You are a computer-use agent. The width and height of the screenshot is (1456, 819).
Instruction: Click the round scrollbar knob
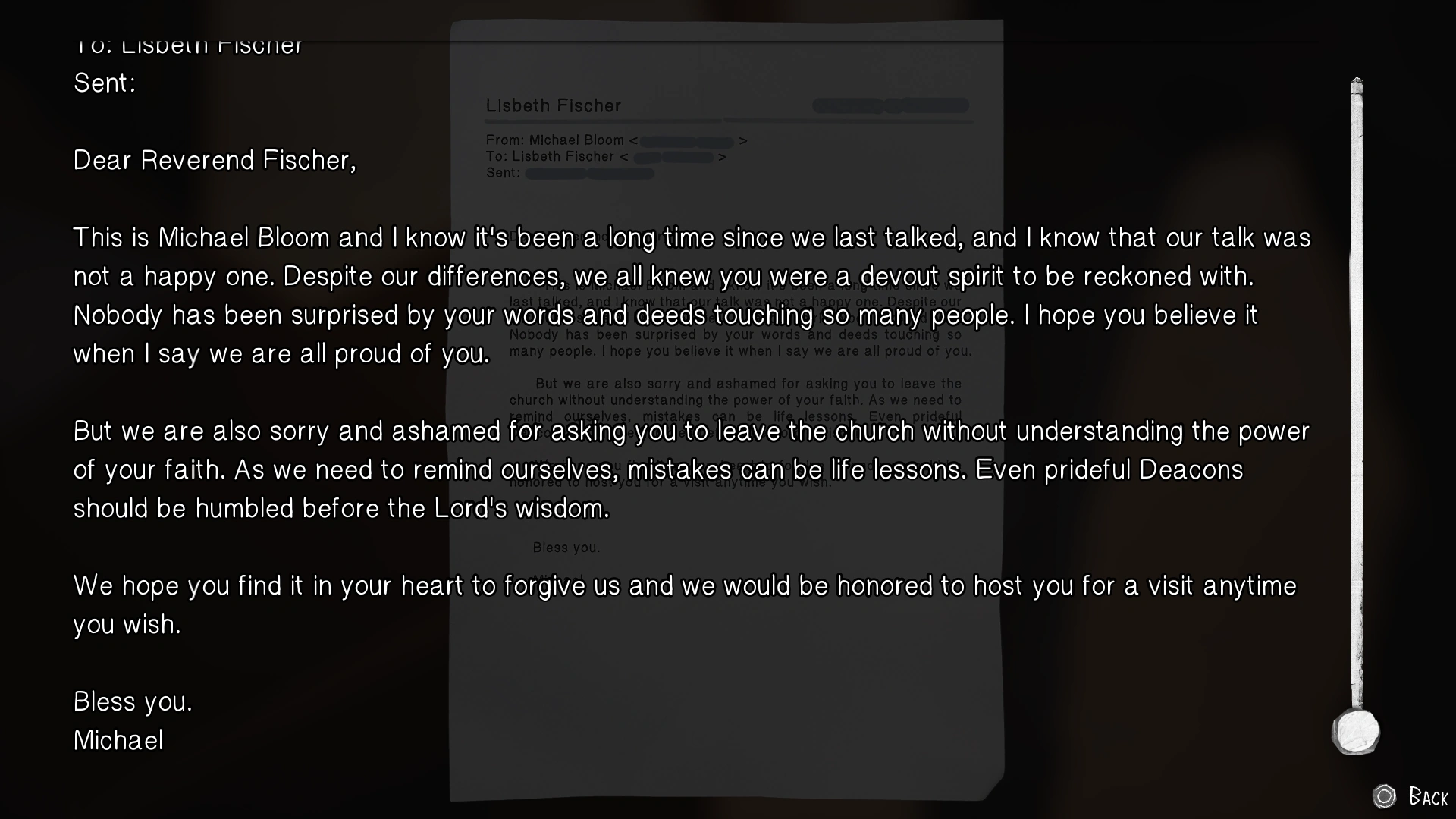point(1356,732)
